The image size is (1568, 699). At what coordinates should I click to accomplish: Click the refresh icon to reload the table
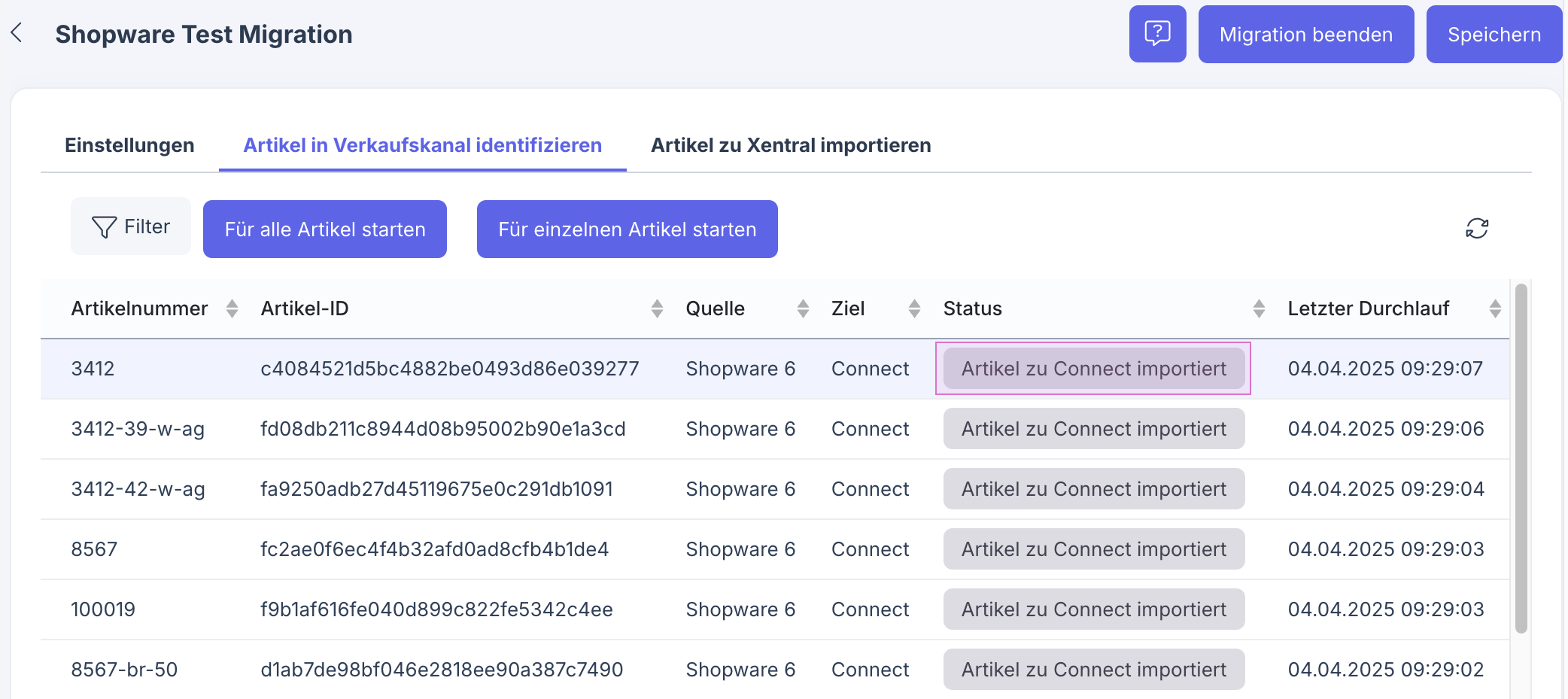[x=1476, y=227]
